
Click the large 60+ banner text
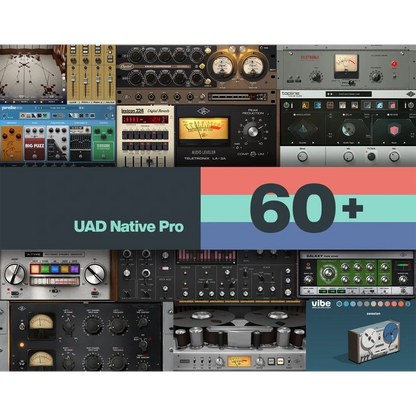coord(306,208)
